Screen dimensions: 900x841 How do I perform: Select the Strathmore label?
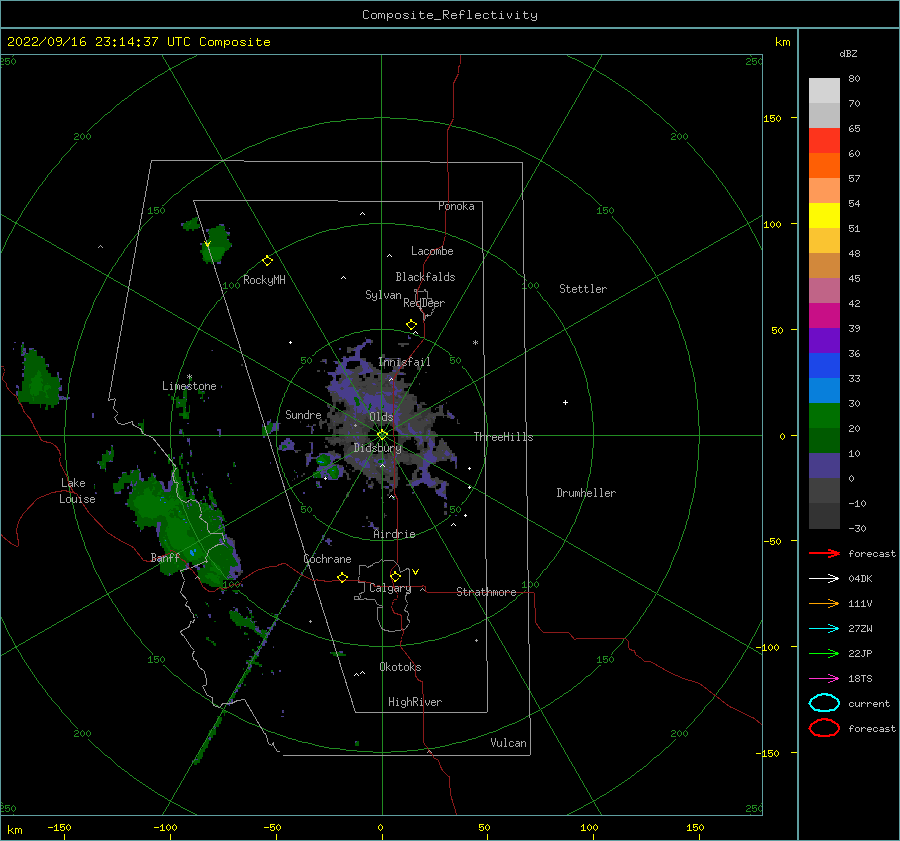coord(486,592)
